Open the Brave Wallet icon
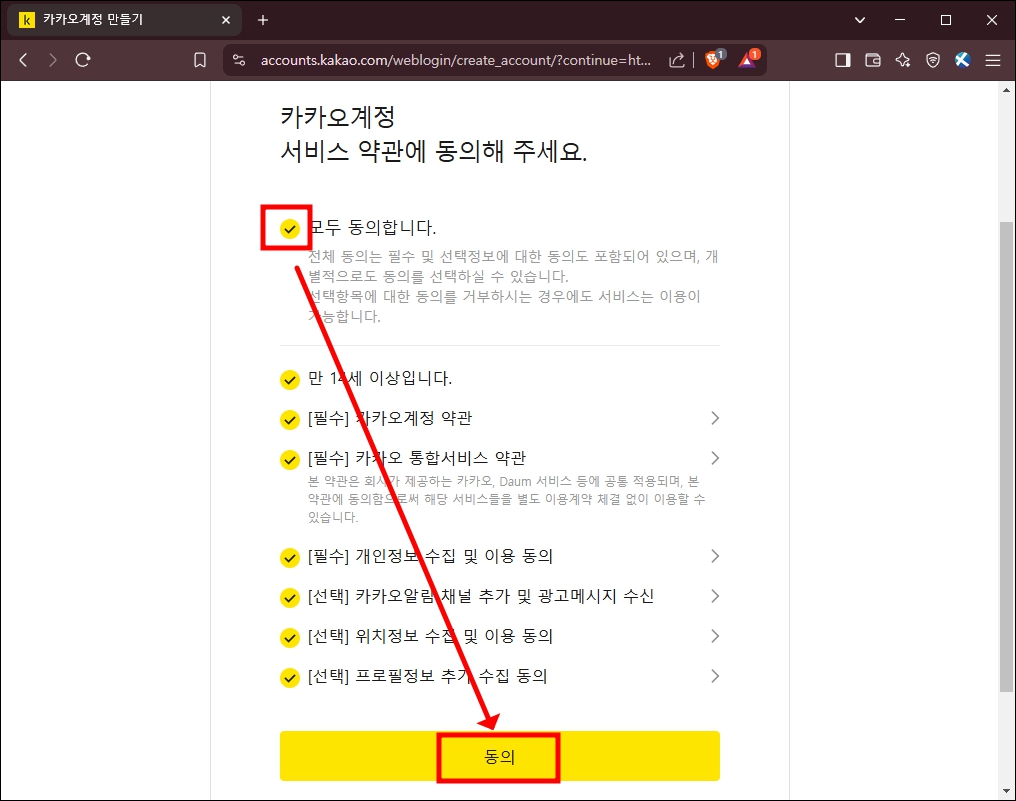Viewport: 1016px width, 801px height. pyautogui.click(x=873, y=60)
